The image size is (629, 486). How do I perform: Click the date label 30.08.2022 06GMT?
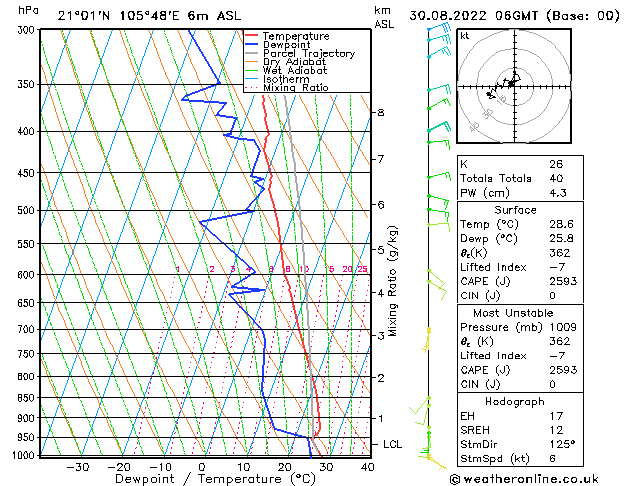[474, 16]
